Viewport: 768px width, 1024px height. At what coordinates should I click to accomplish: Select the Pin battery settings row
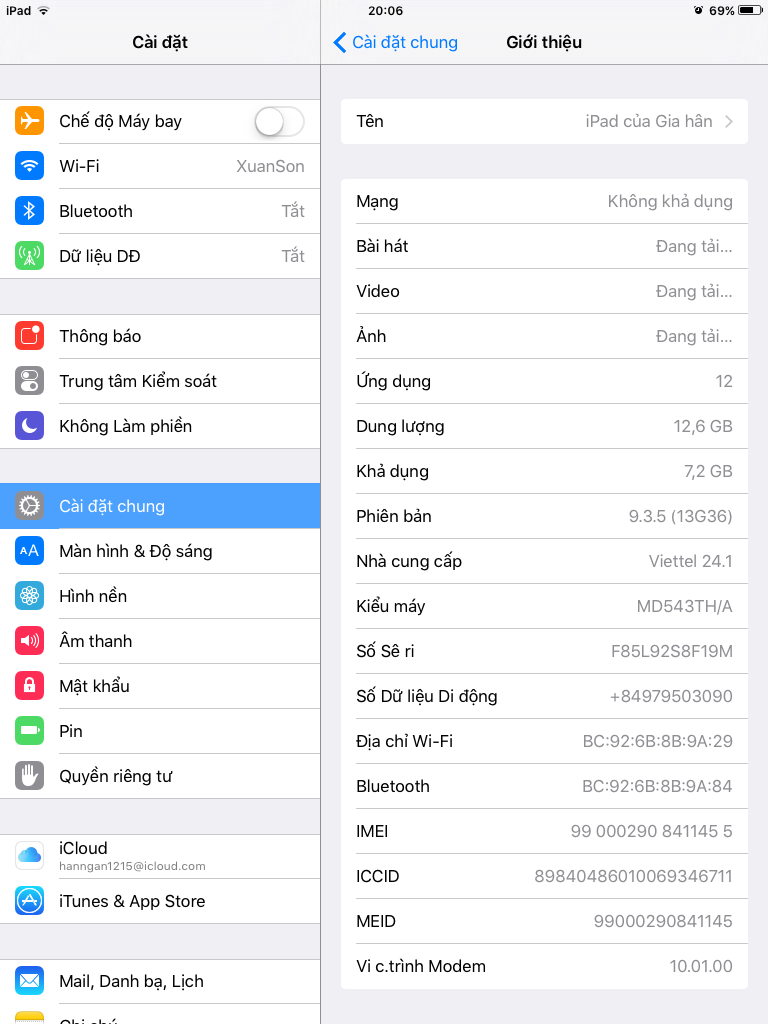pyautogui.click(x=160, y=731)
